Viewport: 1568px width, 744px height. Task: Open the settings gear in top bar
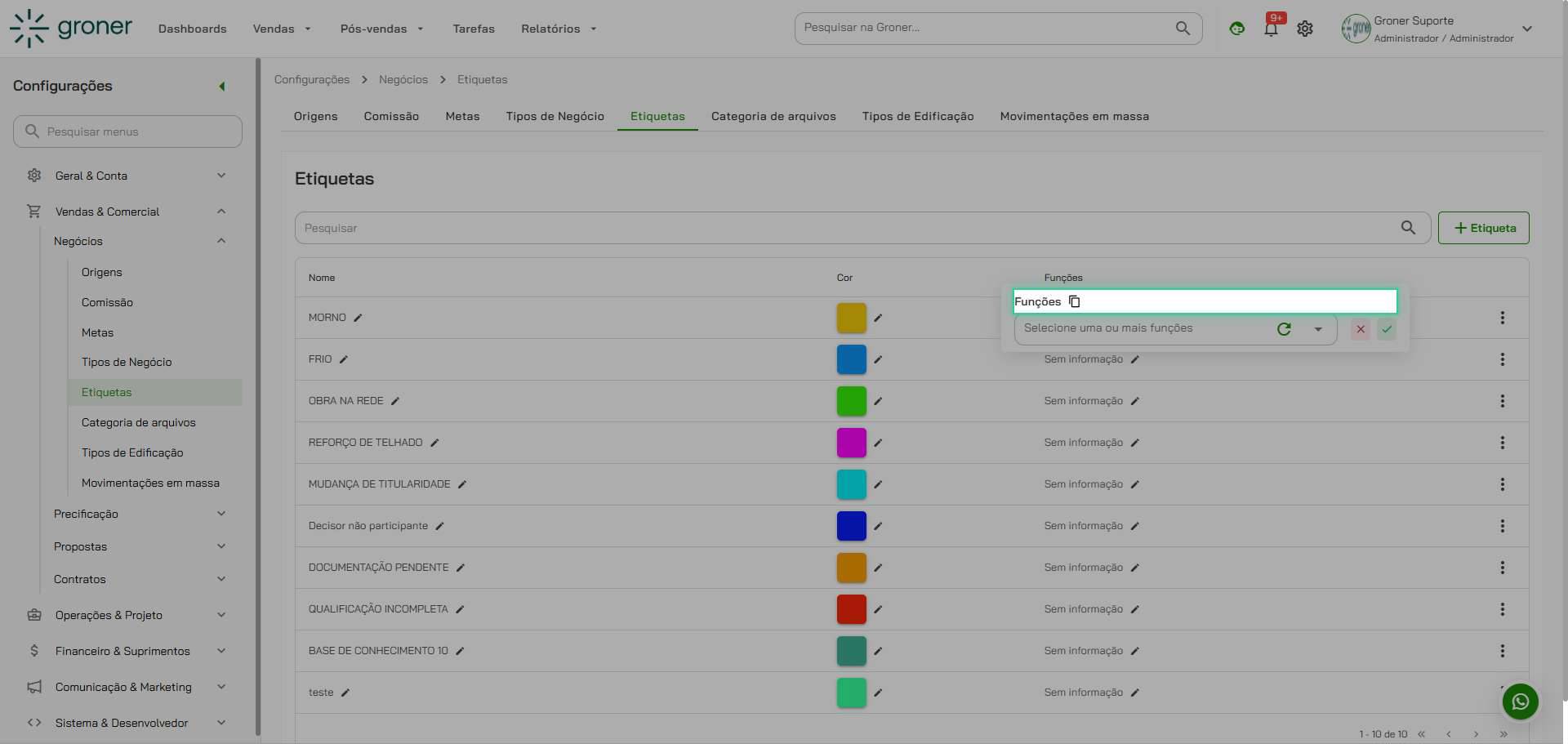1305,29
